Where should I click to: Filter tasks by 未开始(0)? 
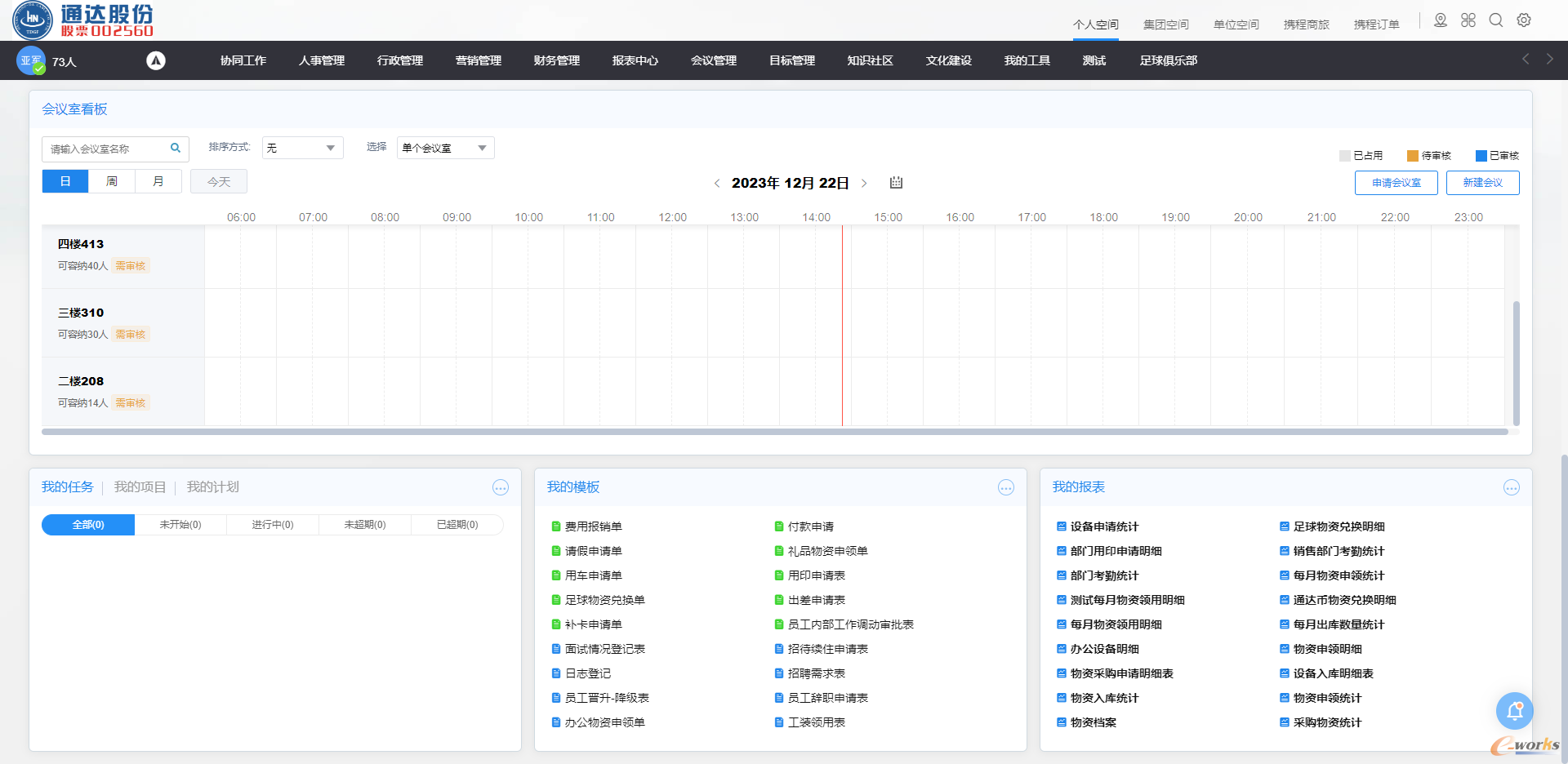(x=180, y=525)
